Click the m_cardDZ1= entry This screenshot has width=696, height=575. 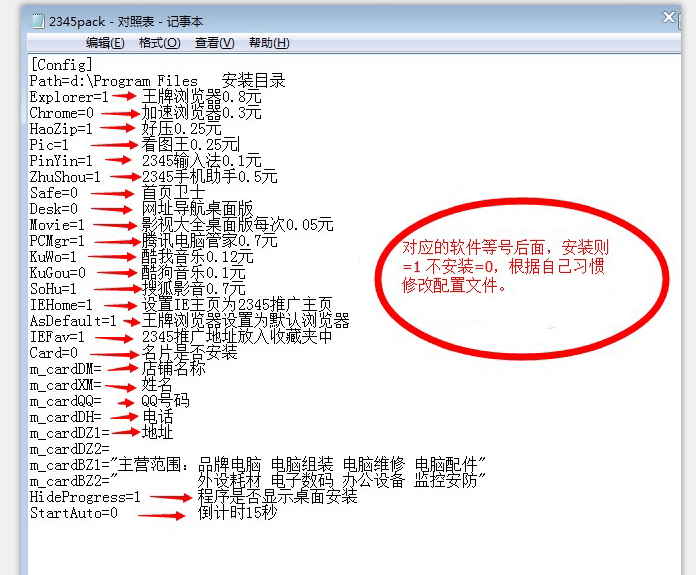click(70, 432)
